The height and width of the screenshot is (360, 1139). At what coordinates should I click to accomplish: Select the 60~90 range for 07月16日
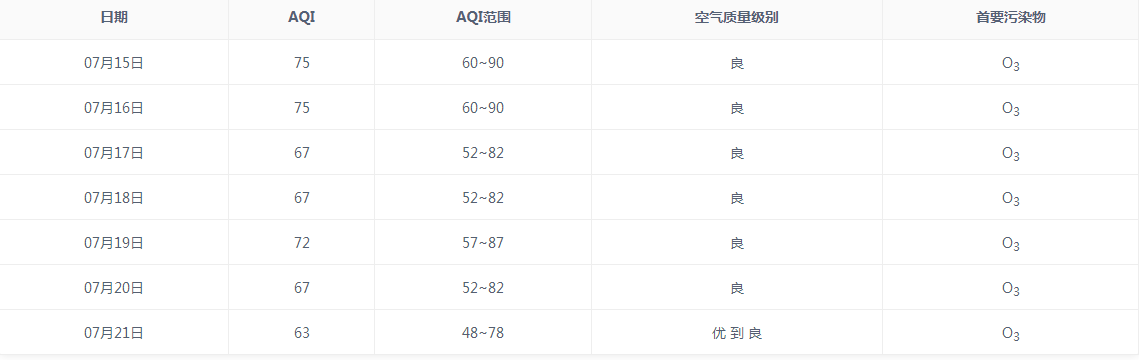pyautogui.click(x=483, y=108)
